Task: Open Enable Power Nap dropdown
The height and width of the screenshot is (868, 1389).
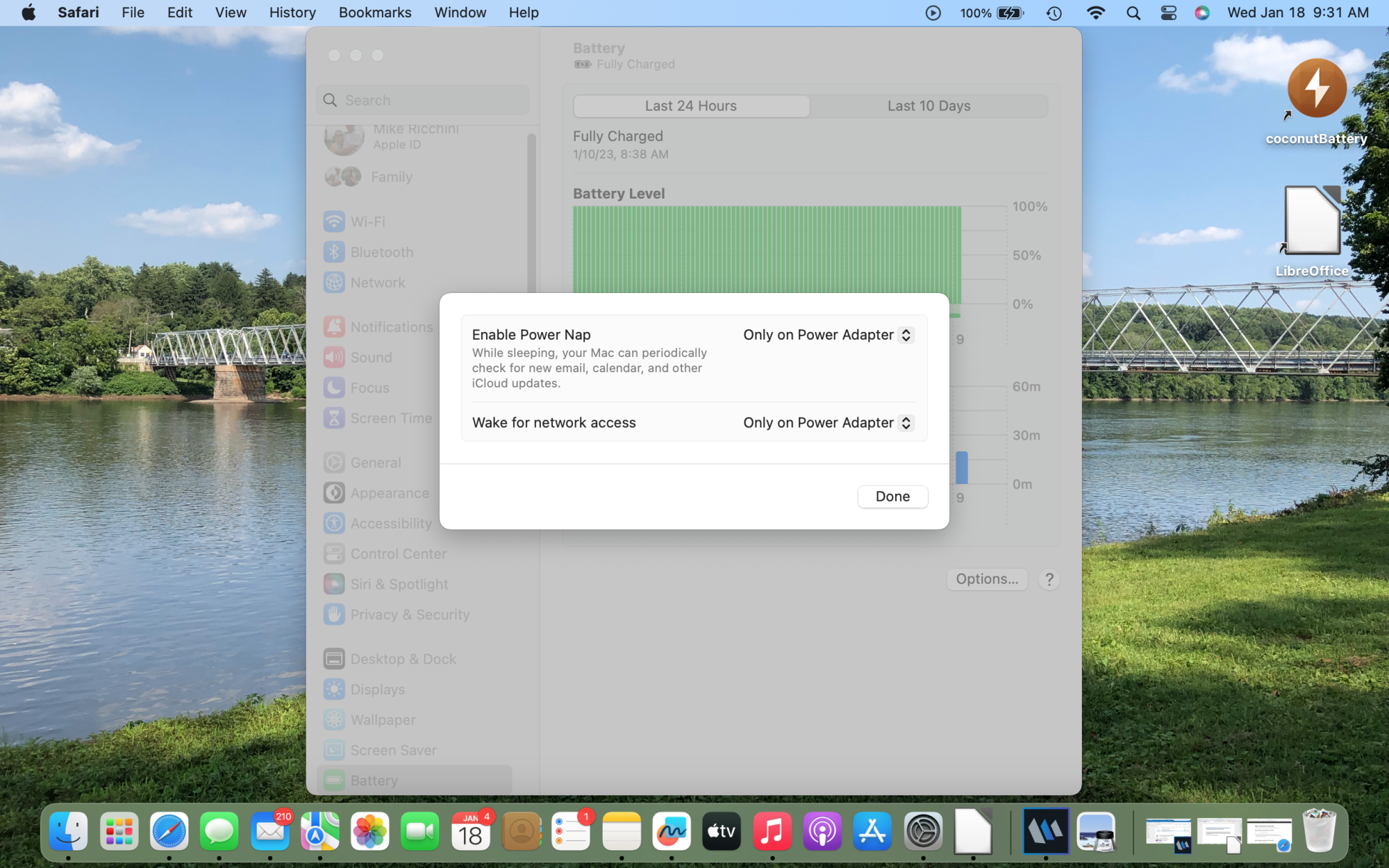Action: [x=828, y=335]
